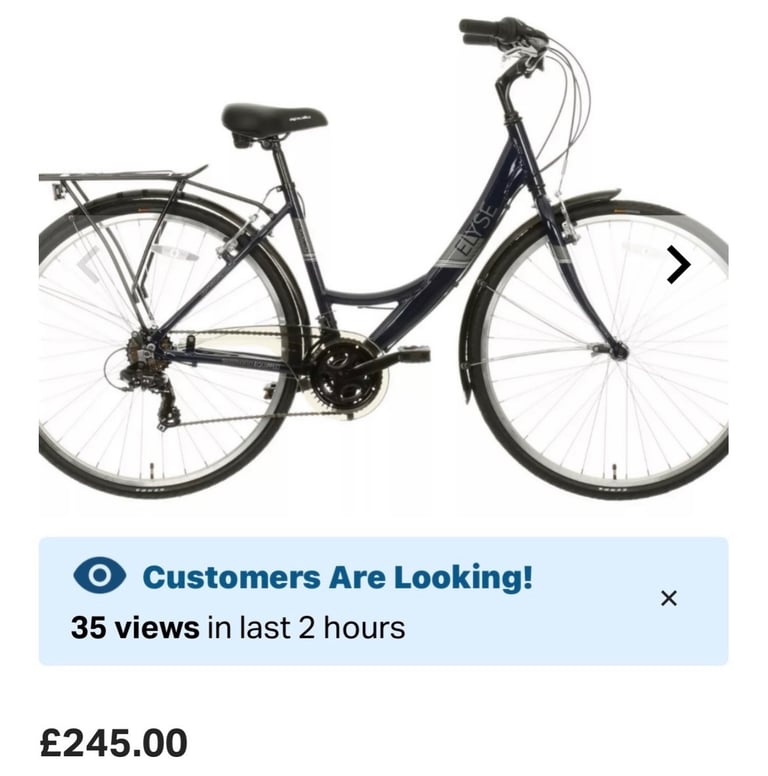Viewport: 768px width, 776px height.
Task: Select the 35 views text
Action: 135,628
